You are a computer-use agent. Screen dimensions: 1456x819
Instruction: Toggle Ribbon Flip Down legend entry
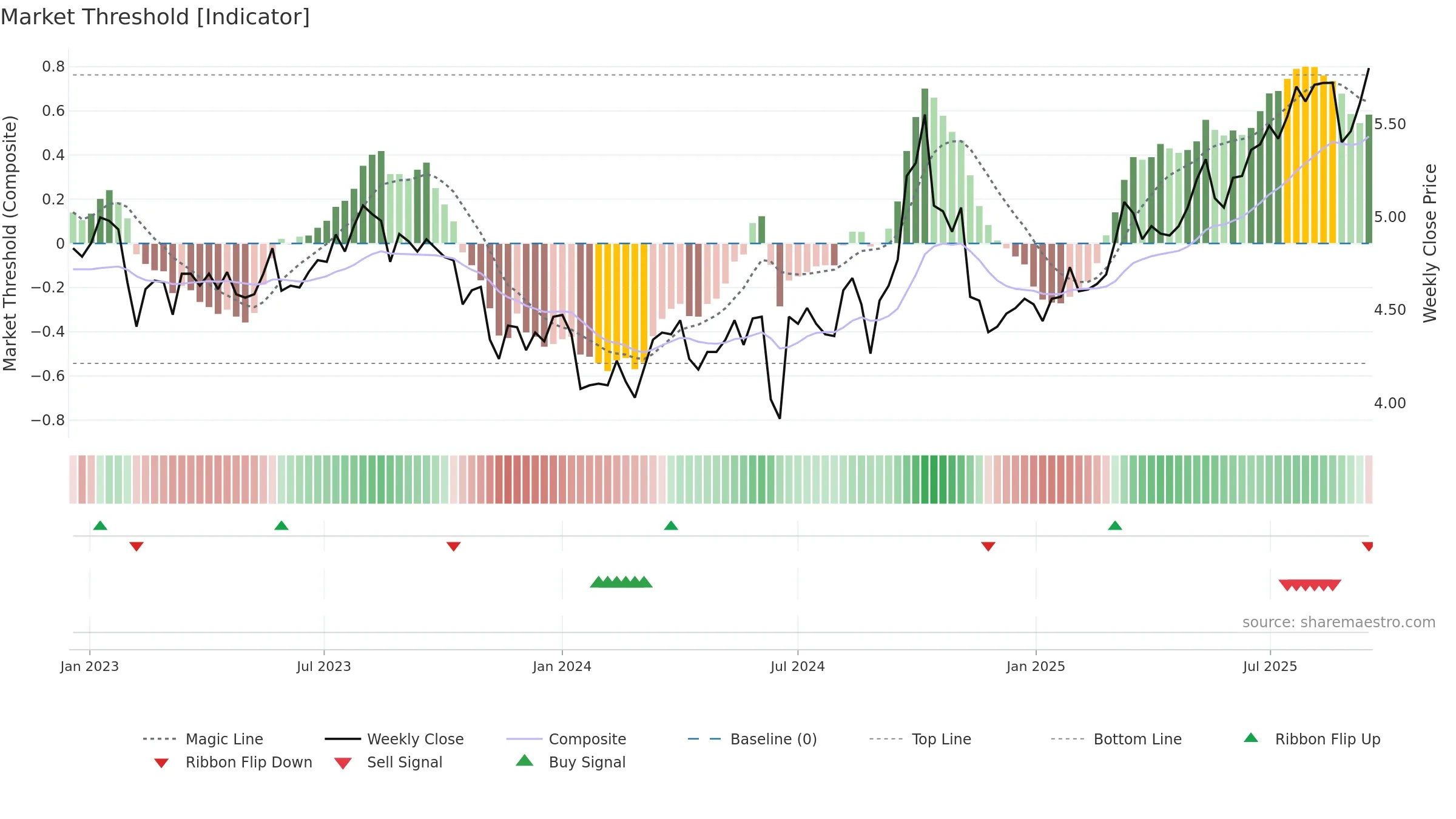(x=232, y=762)
